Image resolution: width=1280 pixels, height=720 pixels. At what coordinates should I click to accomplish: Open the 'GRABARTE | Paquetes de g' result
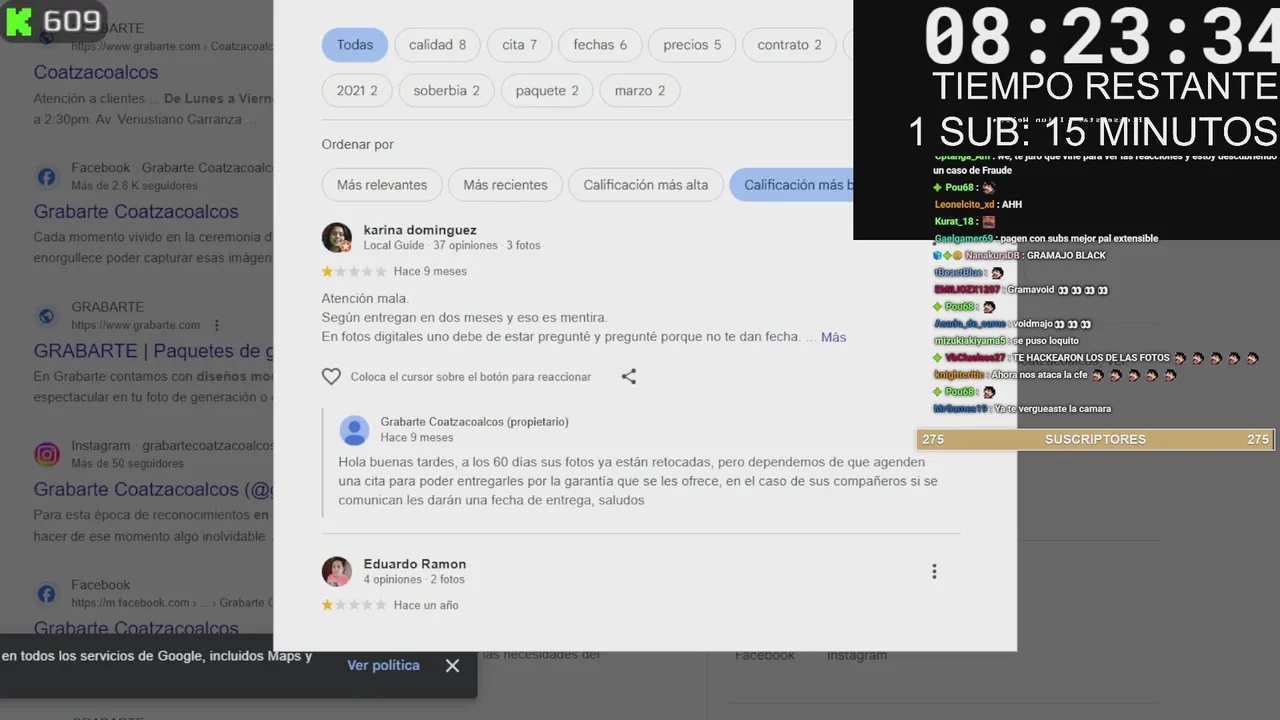(x=153, y=351)
